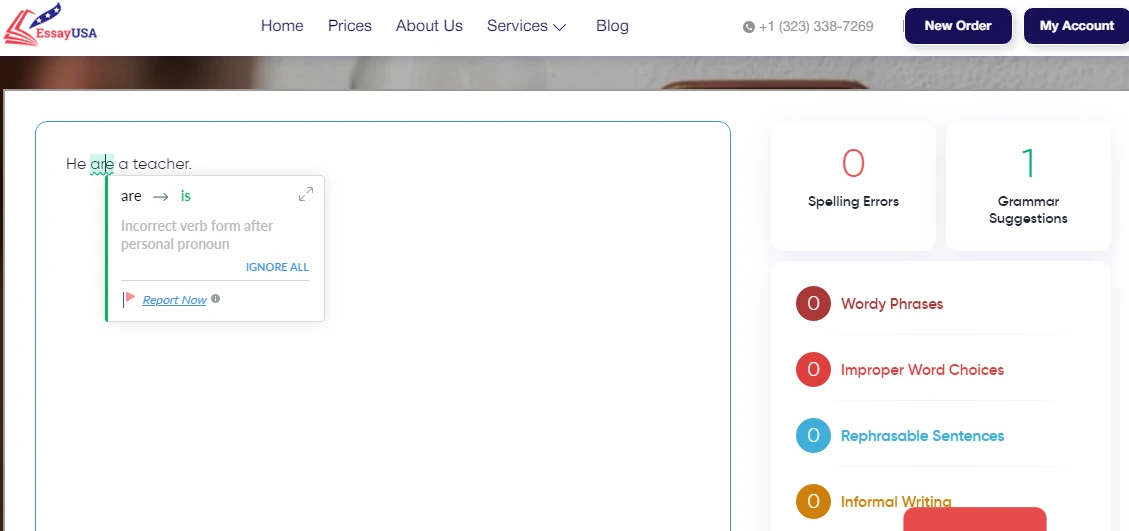Select the Informal Writing category
The width and height of the screenshot is (1129, 531).
pos(896,502)
